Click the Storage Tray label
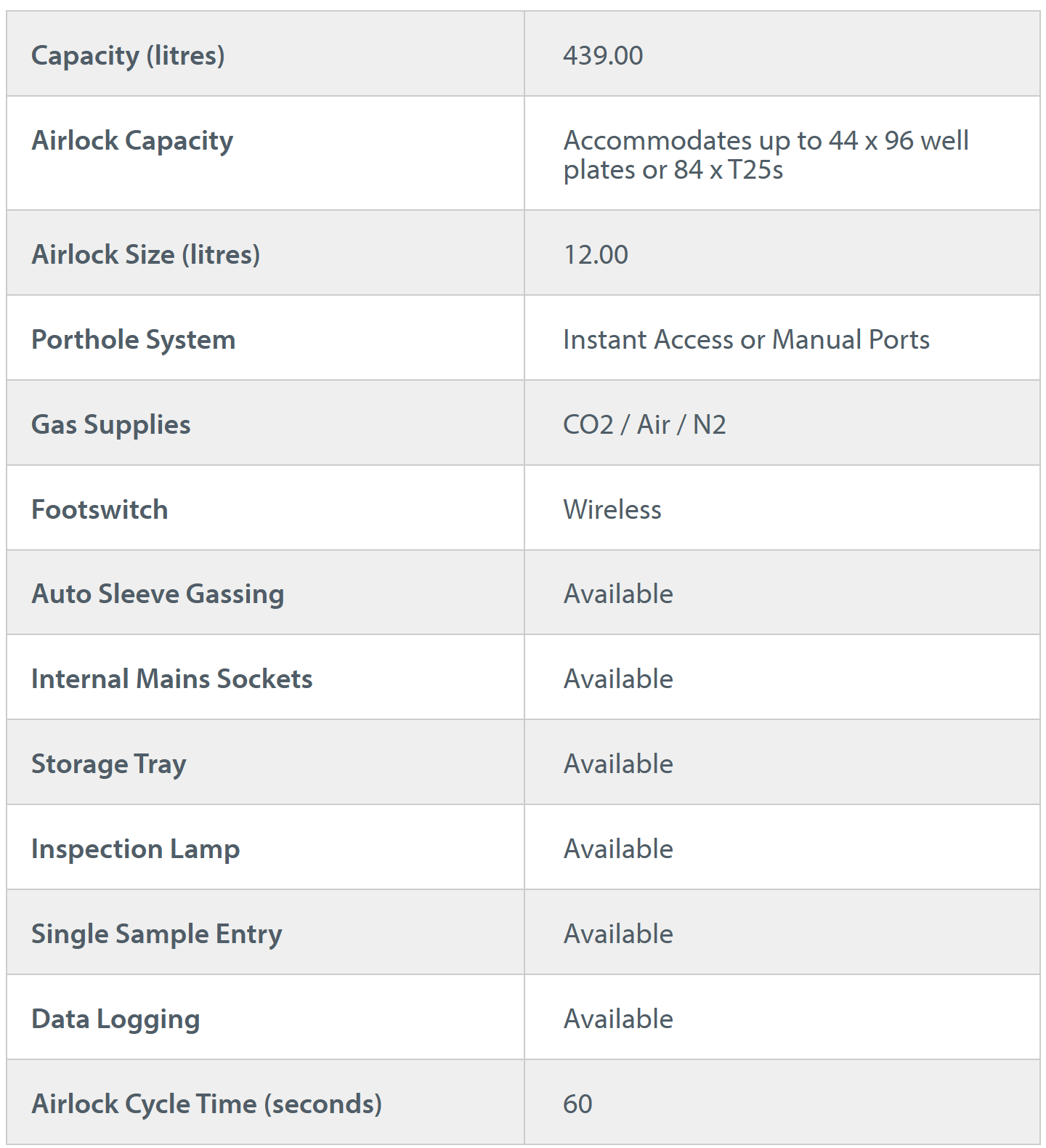The width and height of the screenshot is (1046, 1148). point(108,764)
